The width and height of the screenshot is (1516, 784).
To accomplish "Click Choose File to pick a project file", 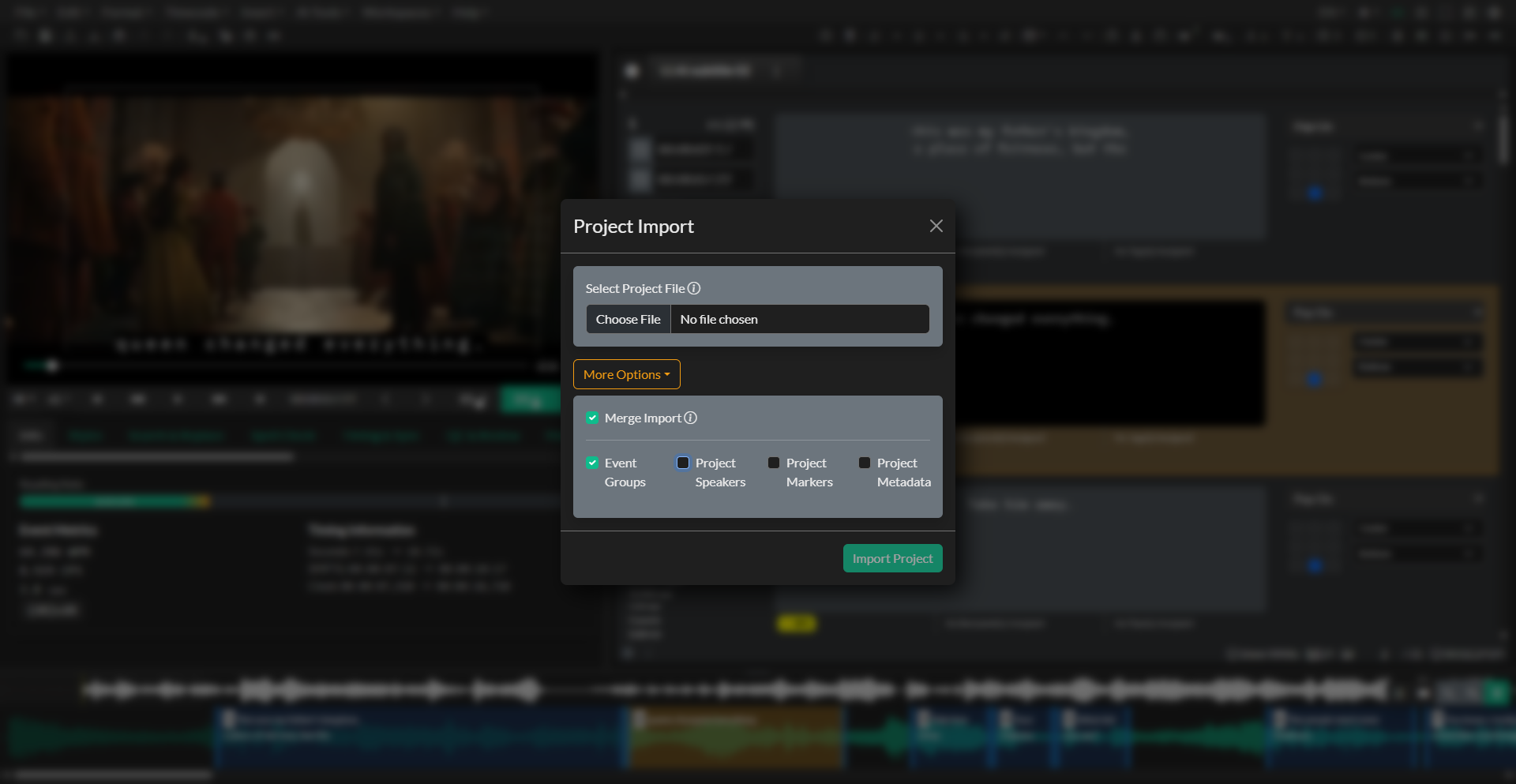I will (x=628, y=319).
